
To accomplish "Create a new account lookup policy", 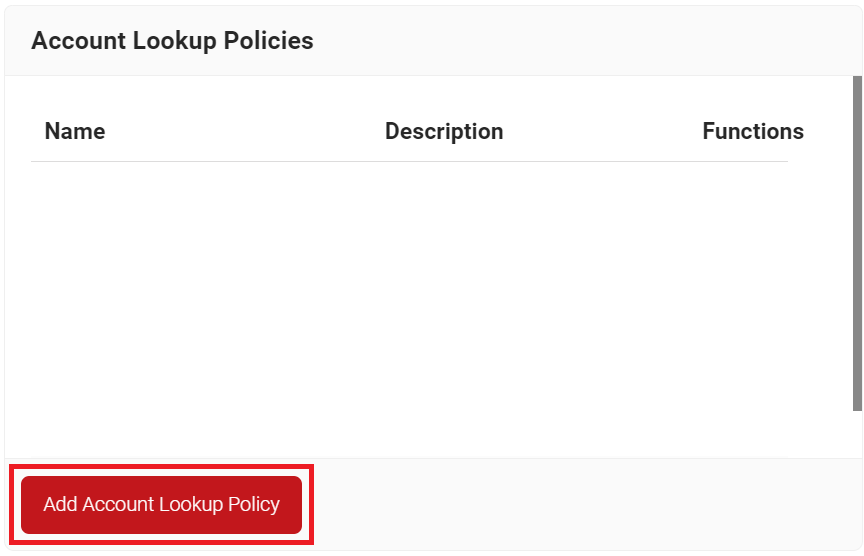I will click(x=161, y=505).
